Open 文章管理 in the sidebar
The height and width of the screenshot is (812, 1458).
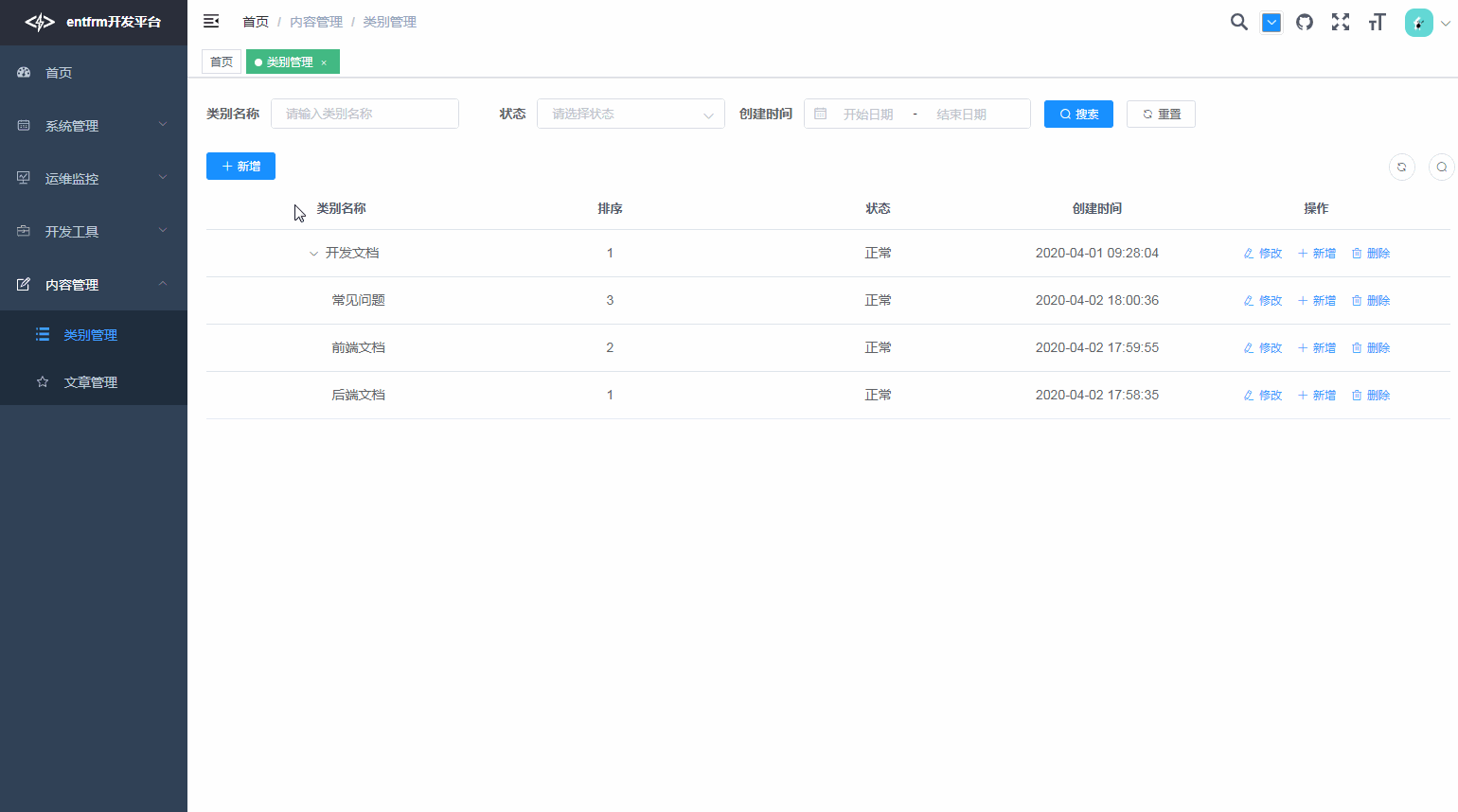point(94,381)
